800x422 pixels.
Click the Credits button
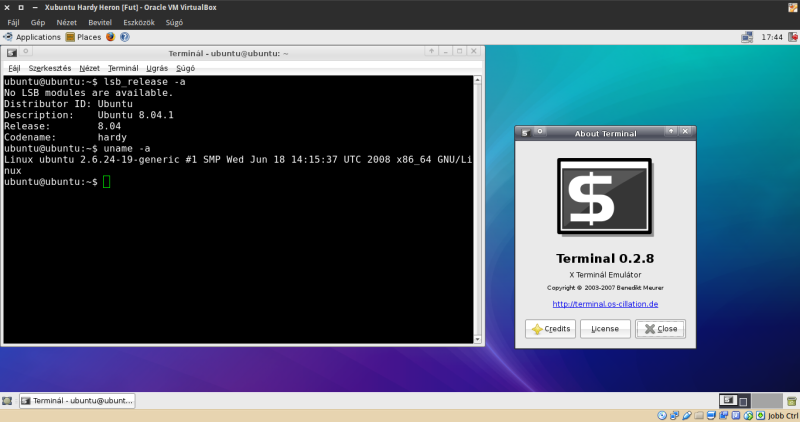click(551, 329)
